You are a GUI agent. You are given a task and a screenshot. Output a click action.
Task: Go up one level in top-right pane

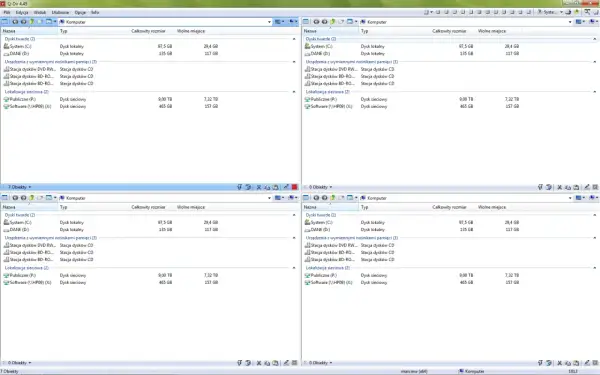tap(333, 22)
